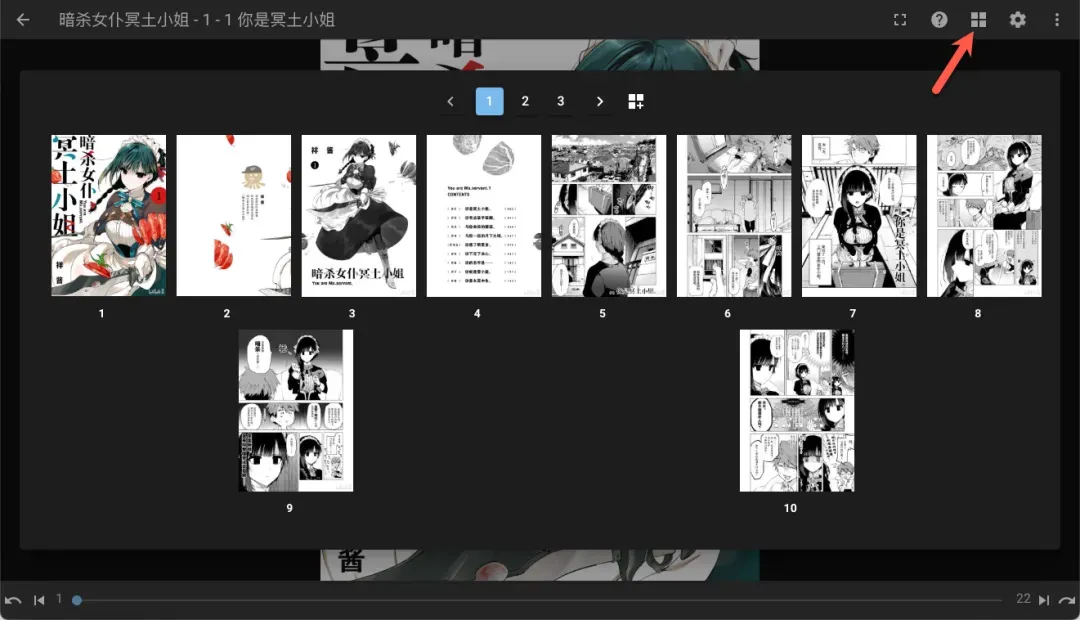
Task: Open the three-dot more menu
Action: (x=1057, y=19)
